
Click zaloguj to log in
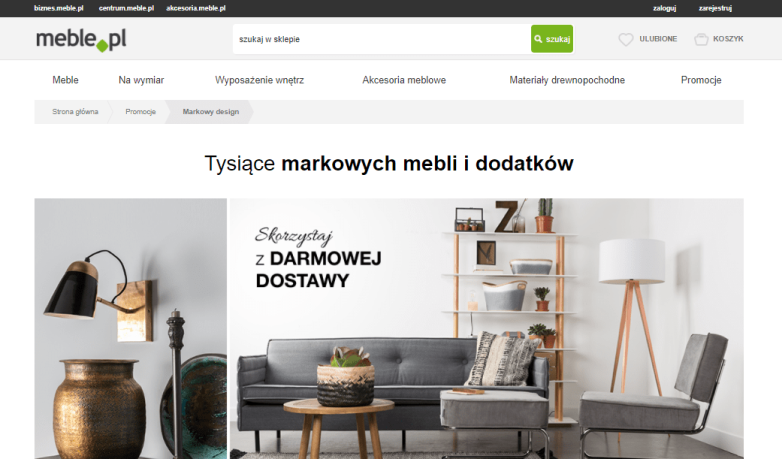point(665,8)
